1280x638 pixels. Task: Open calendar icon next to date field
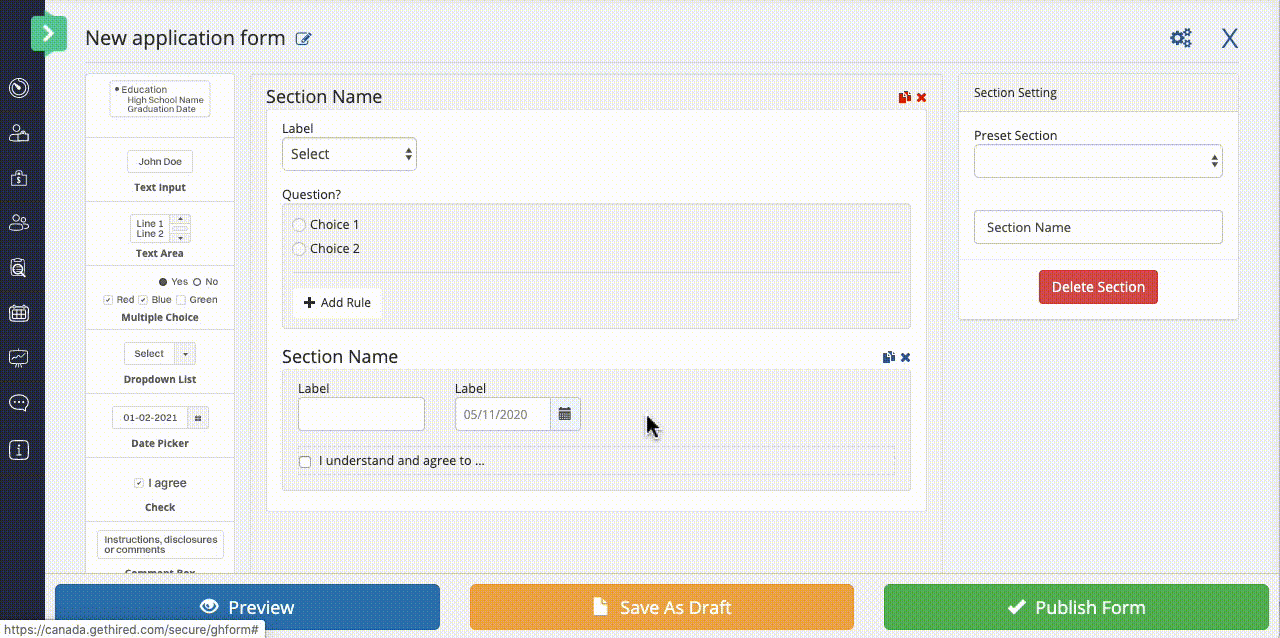(x=565, y=414)
